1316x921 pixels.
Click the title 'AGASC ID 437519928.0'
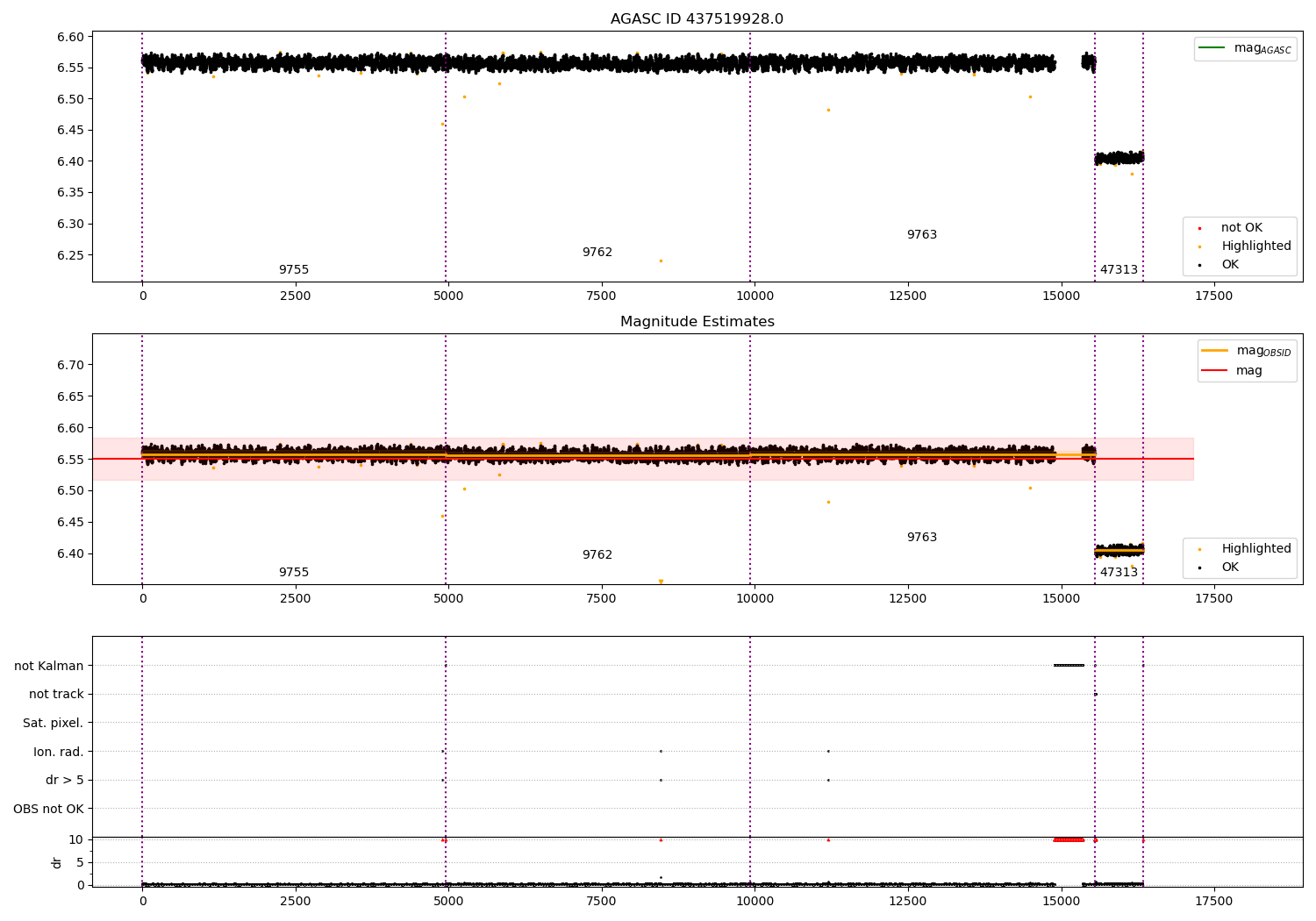[x=697, y=19]
